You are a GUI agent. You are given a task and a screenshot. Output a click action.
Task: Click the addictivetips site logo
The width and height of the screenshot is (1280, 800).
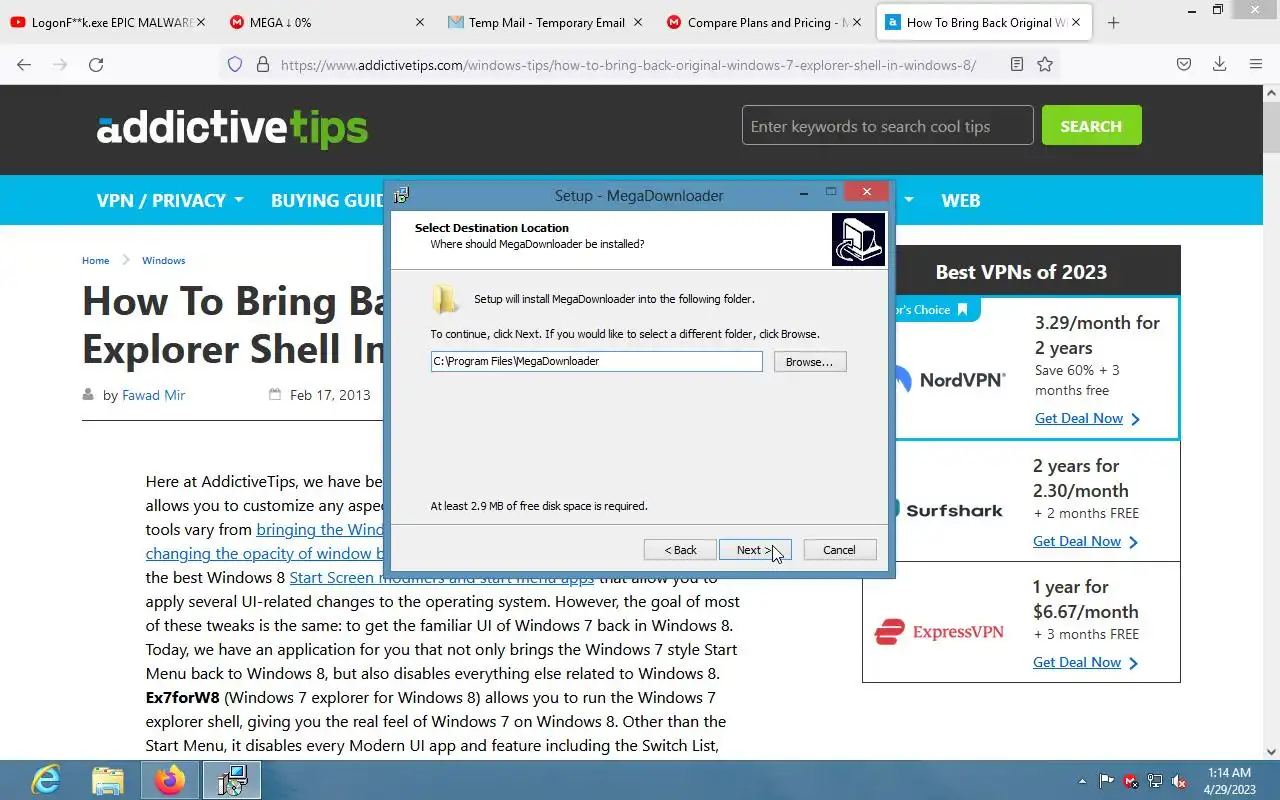click(x=232, y=128)
